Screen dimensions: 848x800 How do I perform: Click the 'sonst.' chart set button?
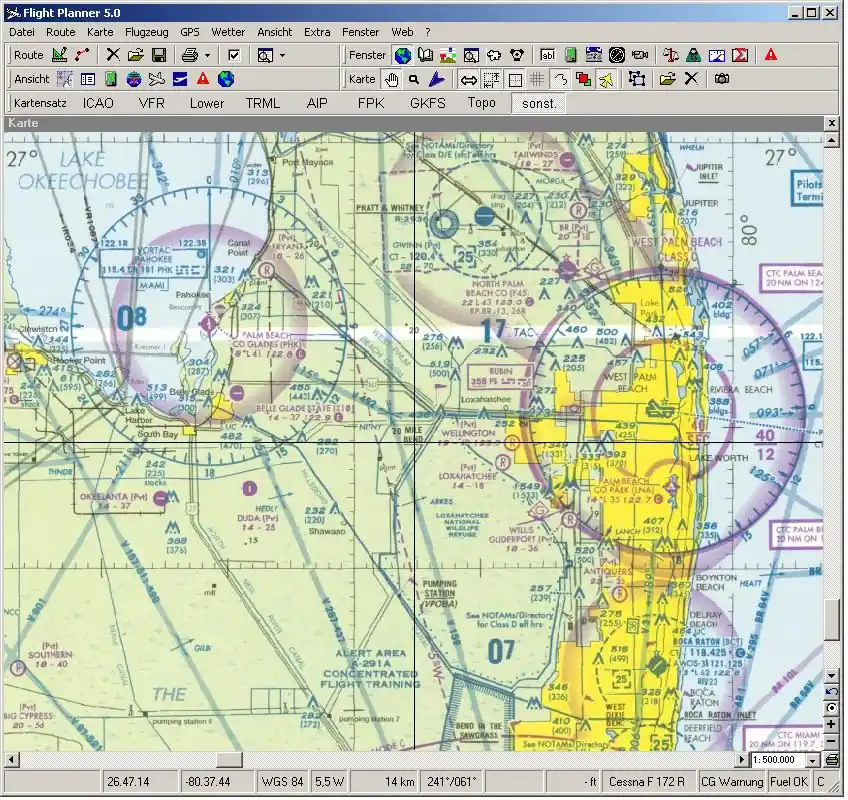[x=539, y=103]
